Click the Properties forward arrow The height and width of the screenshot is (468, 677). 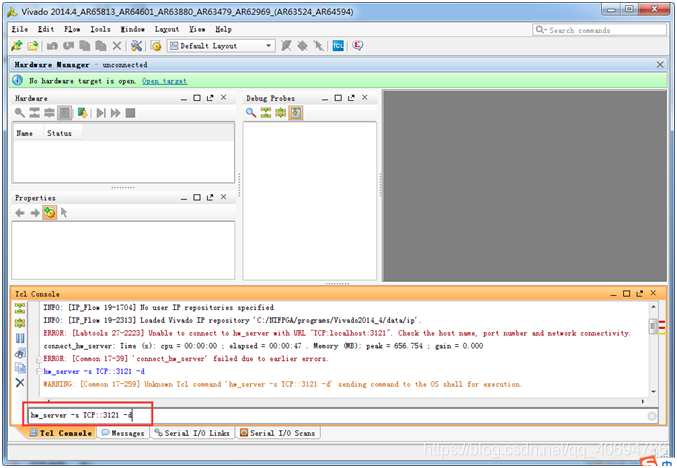(x=35, y=213)
